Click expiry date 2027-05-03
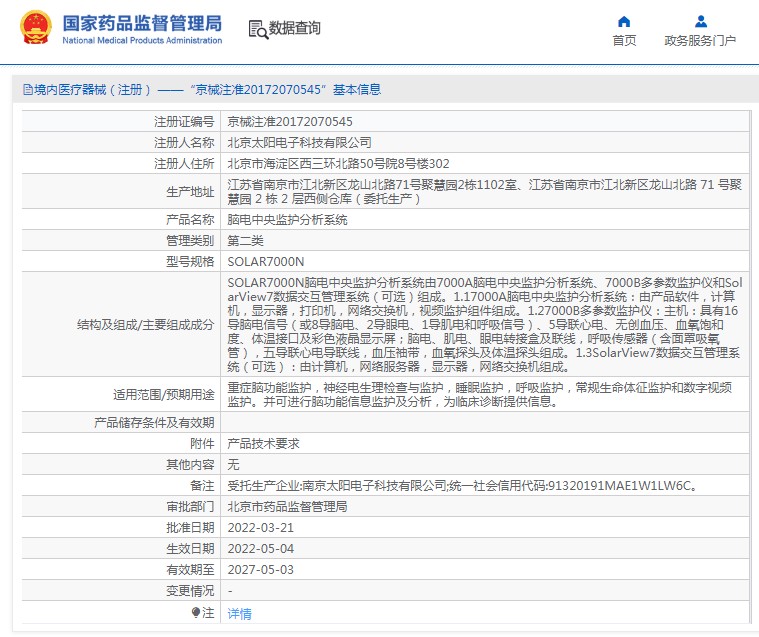Image resolution: width=759 pixels, height=637 pixels. pyautogui.click(x=260, y=569)
